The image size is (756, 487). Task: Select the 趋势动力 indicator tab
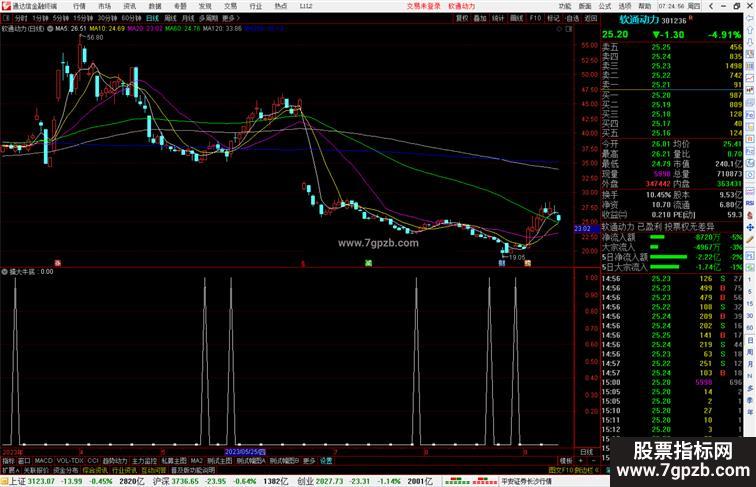point(115,461)
